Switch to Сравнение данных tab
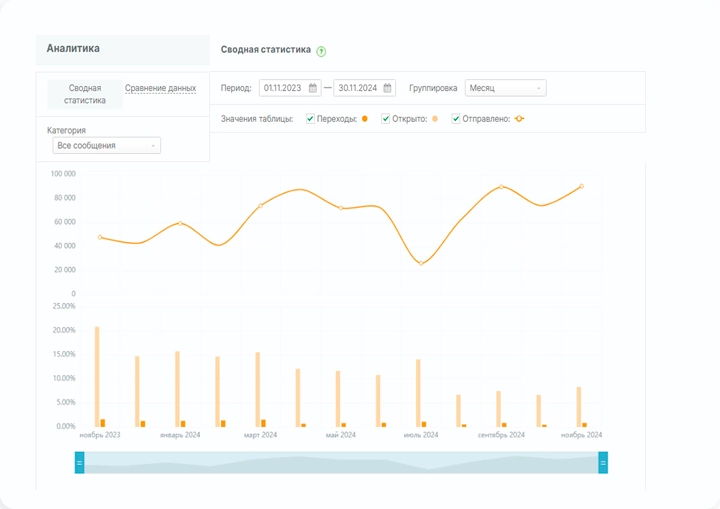 [160, 88]
